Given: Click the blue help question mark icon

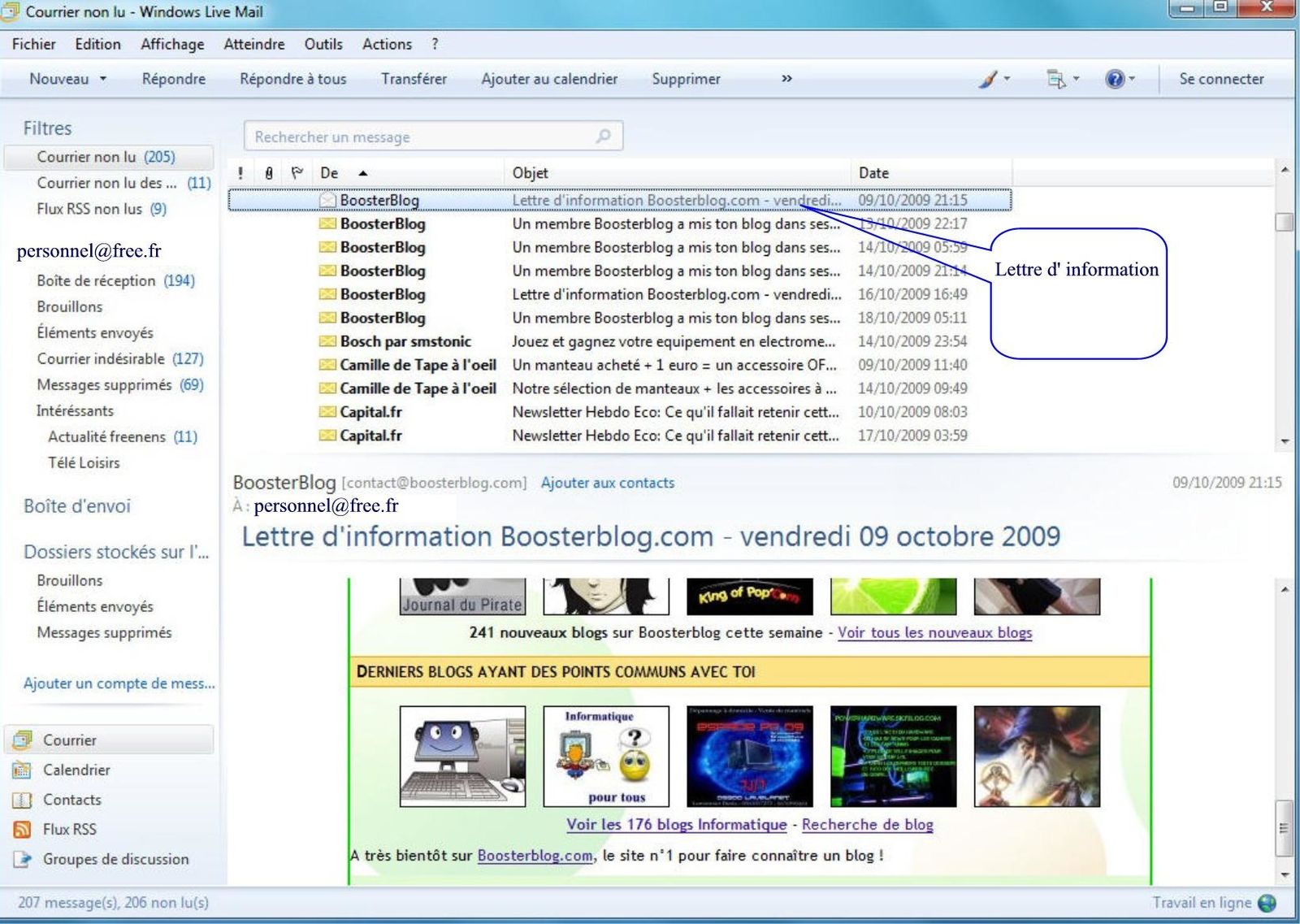Looking at the screenshot, I should point(1115,79).
